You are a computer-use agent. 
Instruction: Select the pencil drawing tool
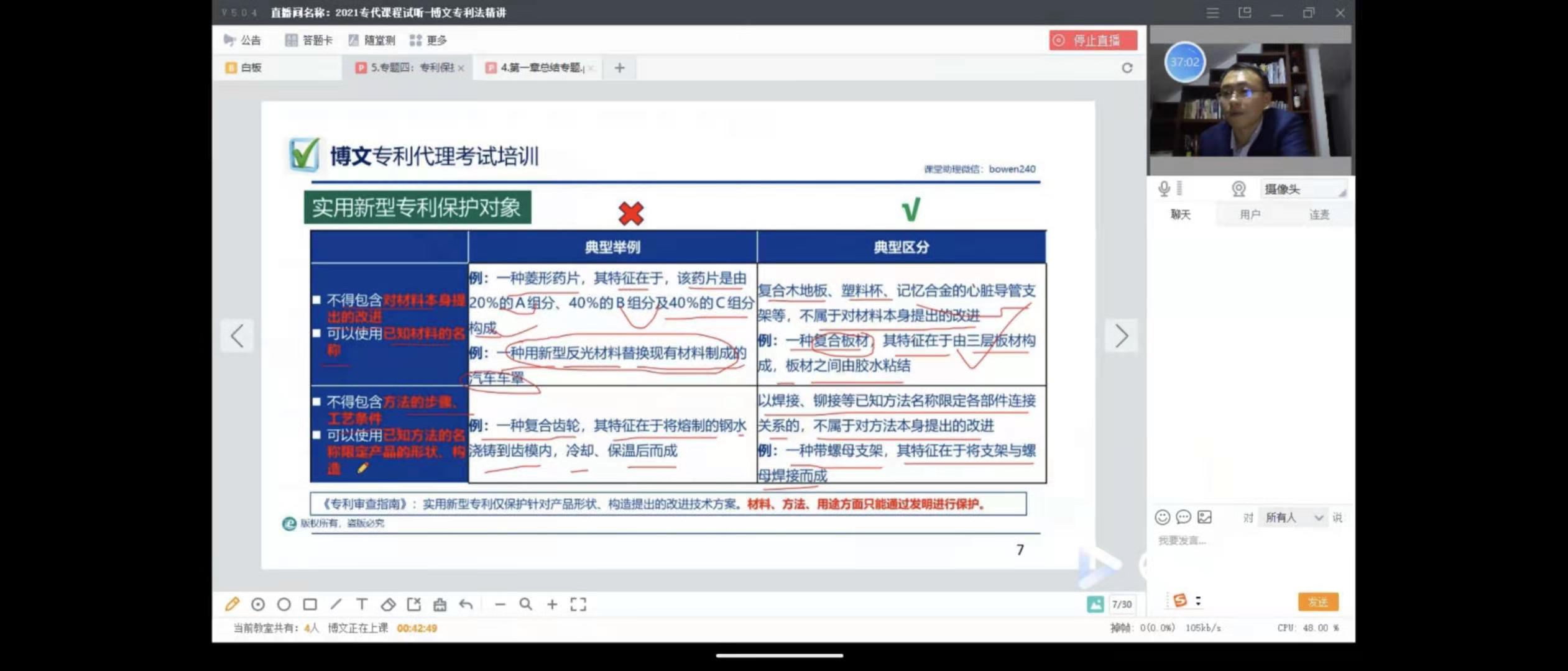click(233, 604)
